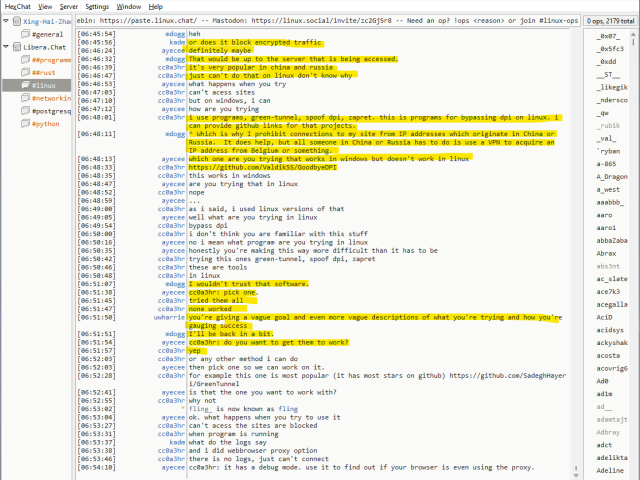Open the HexChat menu
Viewport: 640px width, 480px height.
coord(17,6)
